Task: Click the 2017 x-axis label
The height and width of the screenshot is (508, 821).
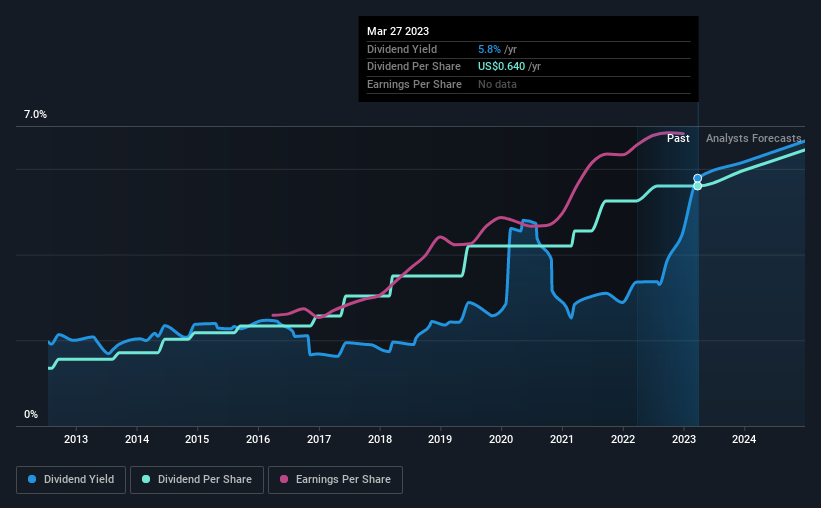Action: tap(319, 439)
